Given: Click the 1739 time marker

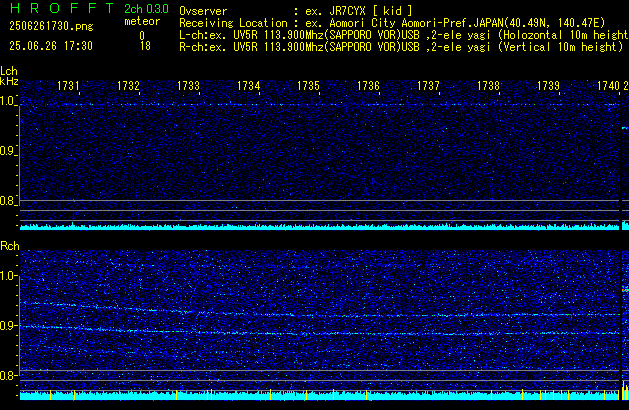Looking at the screenshot, I should (548, 86).
